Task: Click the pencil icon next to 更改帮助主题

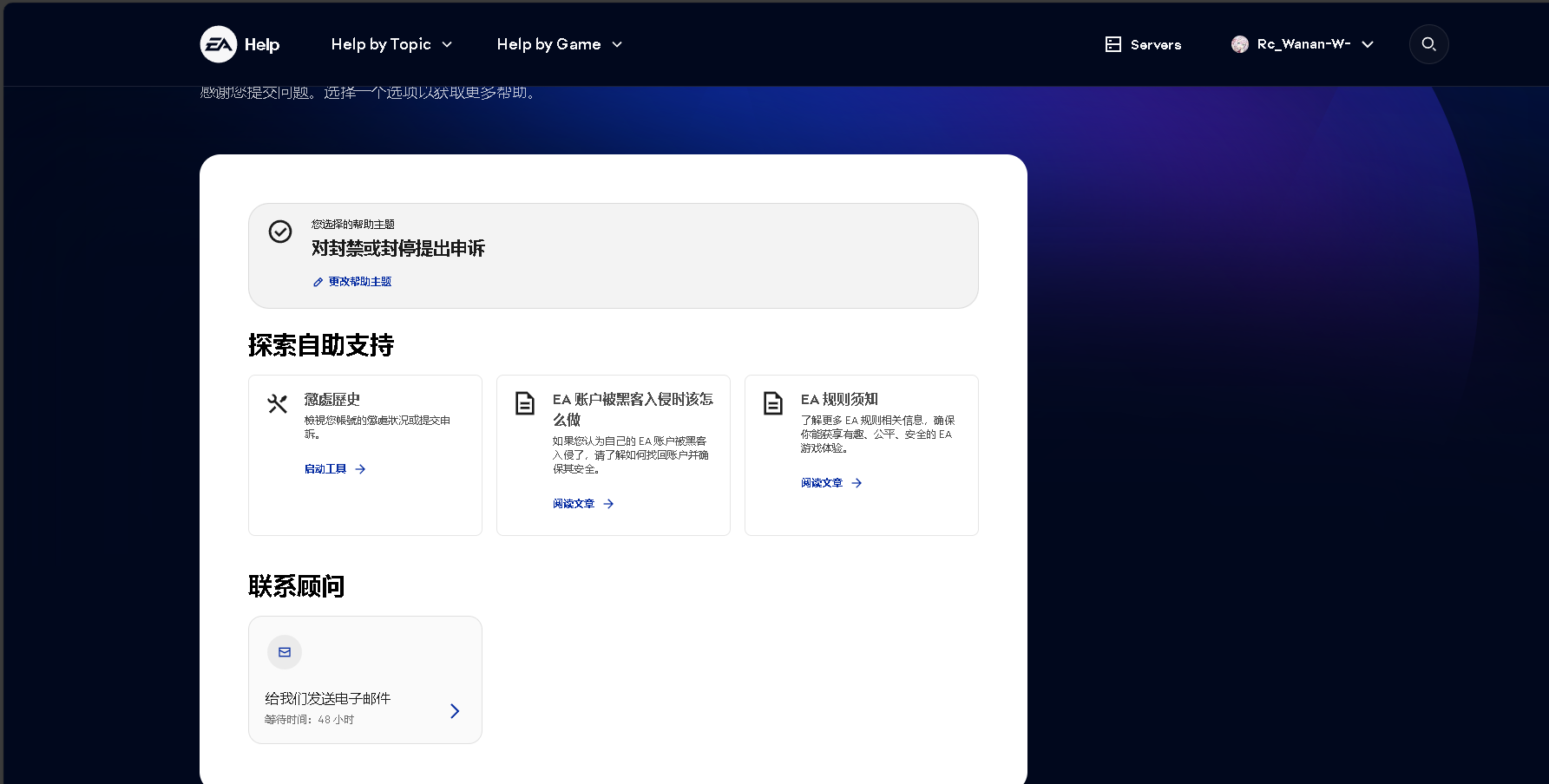Action: pyautogui.click(x=318, y=282)
